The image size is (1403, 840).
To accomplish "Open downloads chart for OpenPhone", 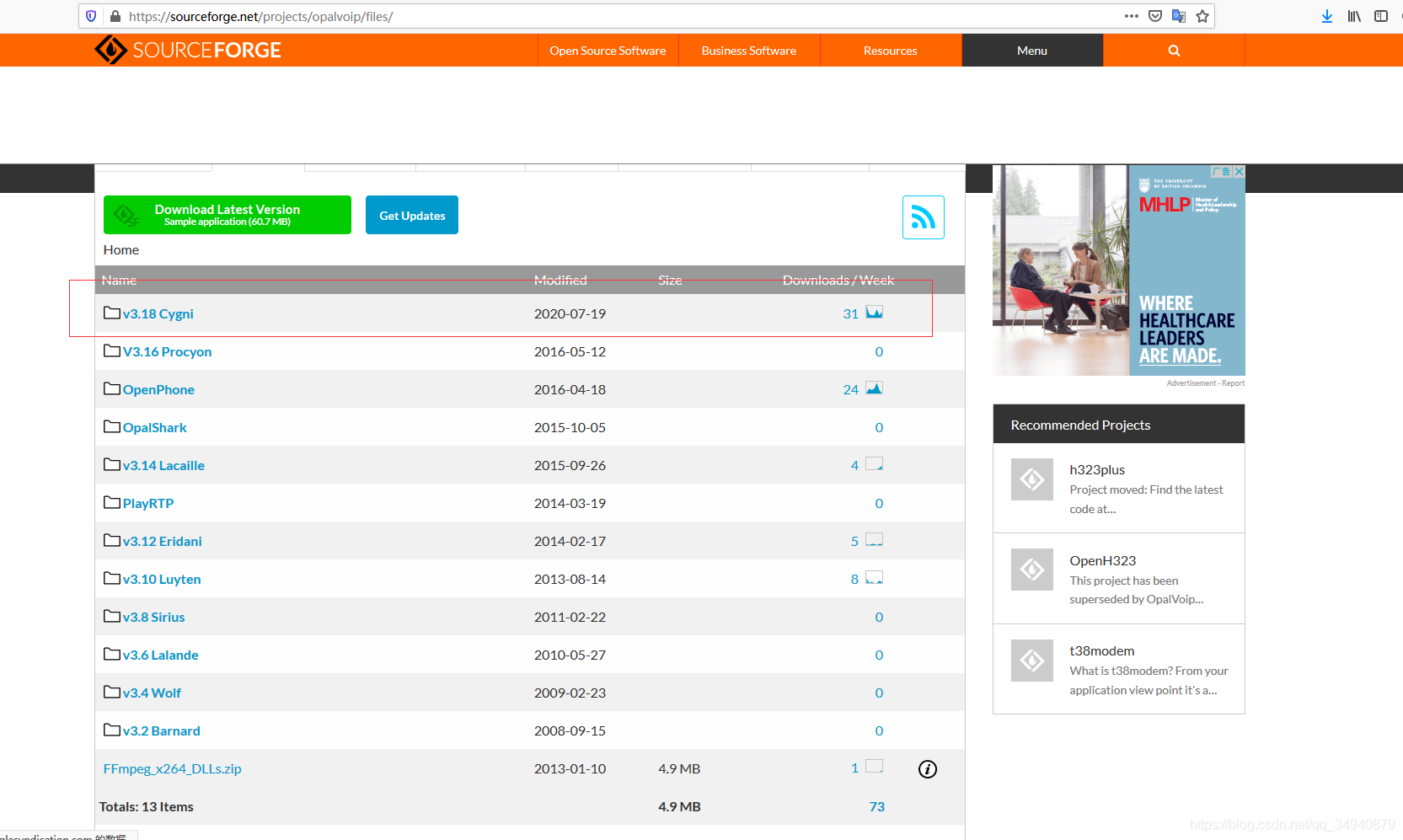I will (x=875, y=388).
